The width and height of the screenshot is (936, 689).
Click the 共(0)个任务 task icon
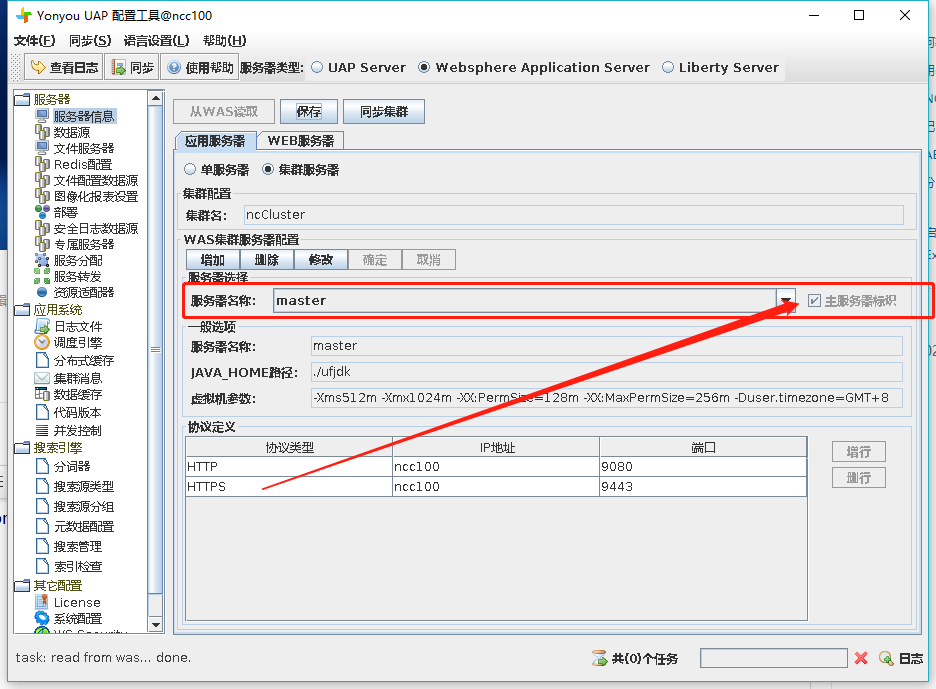(599, 658)
